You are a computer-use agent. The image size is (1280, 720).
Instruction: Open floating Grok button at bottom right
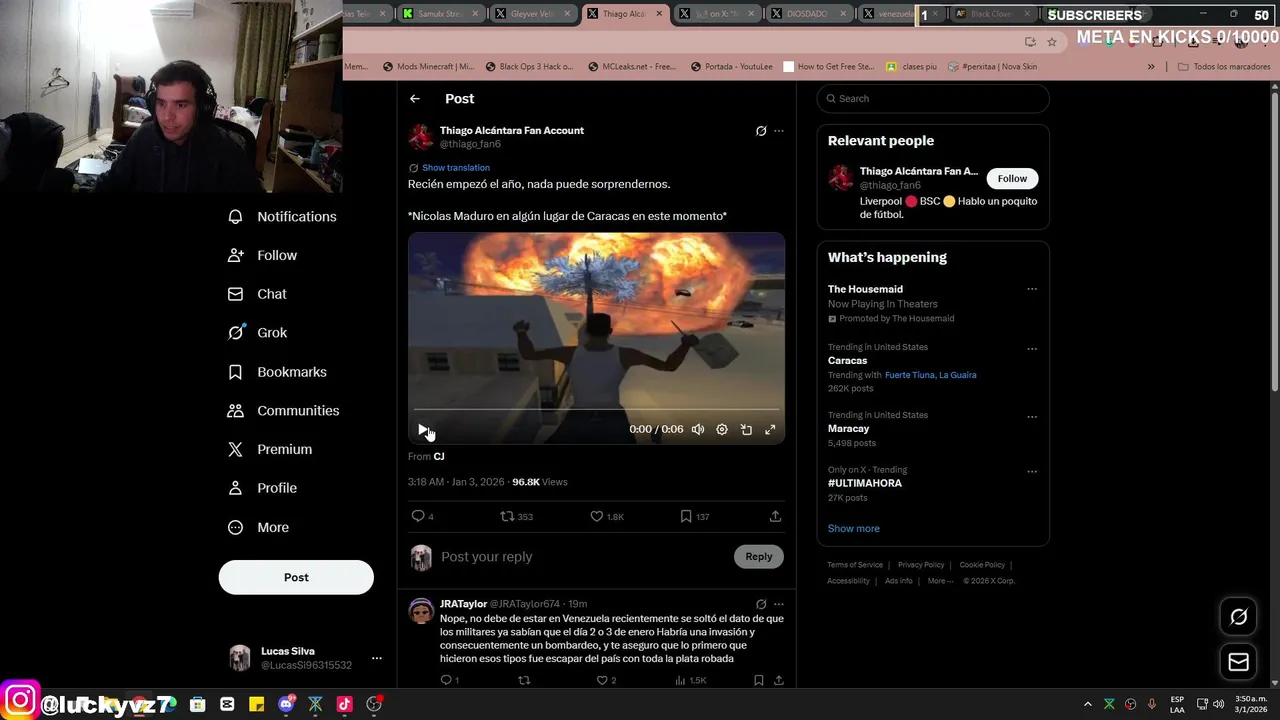pos(1238,617)
